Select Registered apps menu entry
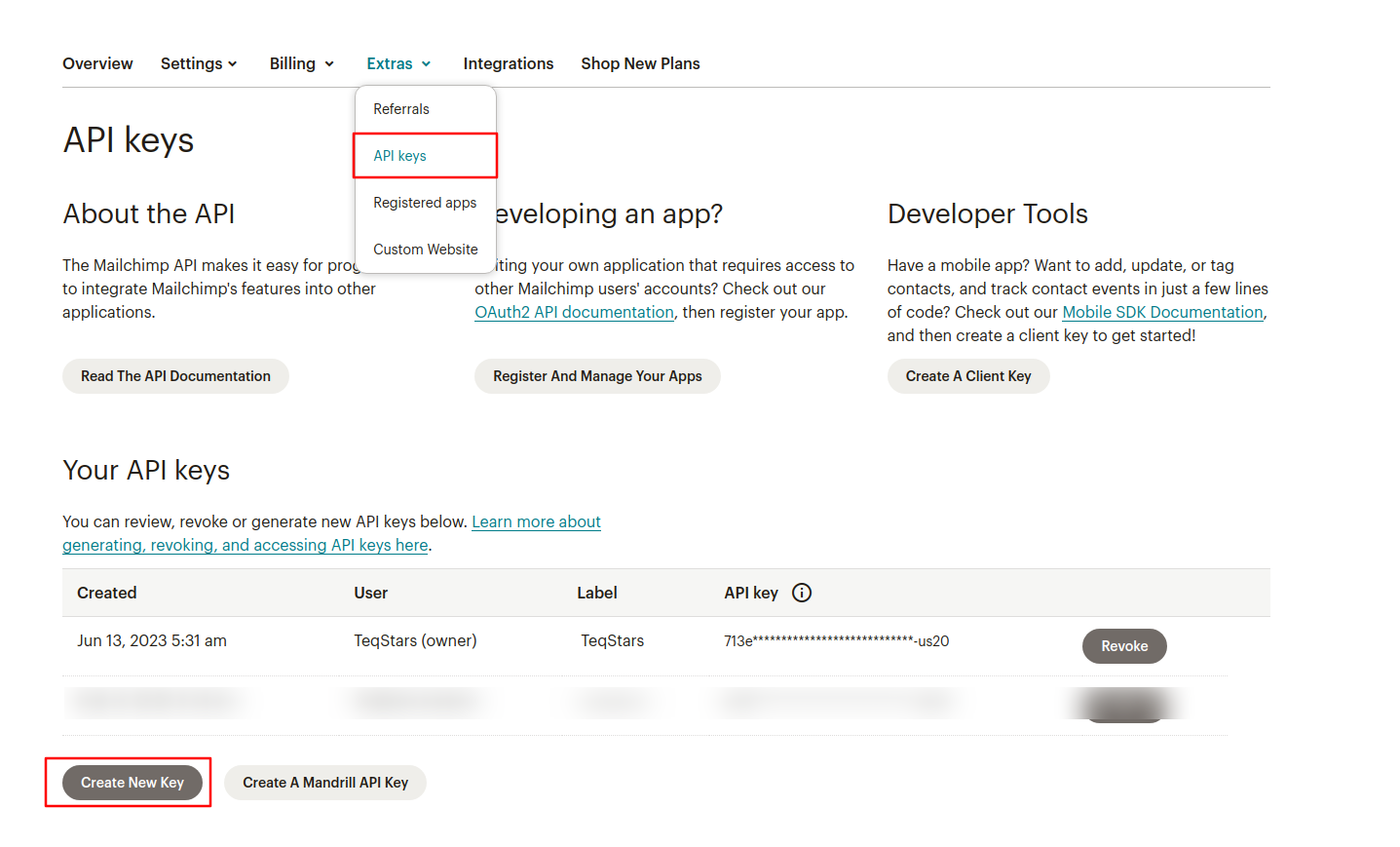 click(x=426, y=203)
